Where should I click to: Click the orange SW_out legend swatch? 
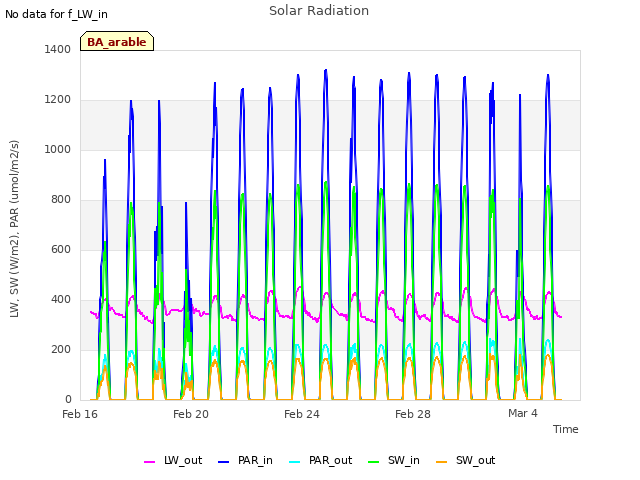441,462
